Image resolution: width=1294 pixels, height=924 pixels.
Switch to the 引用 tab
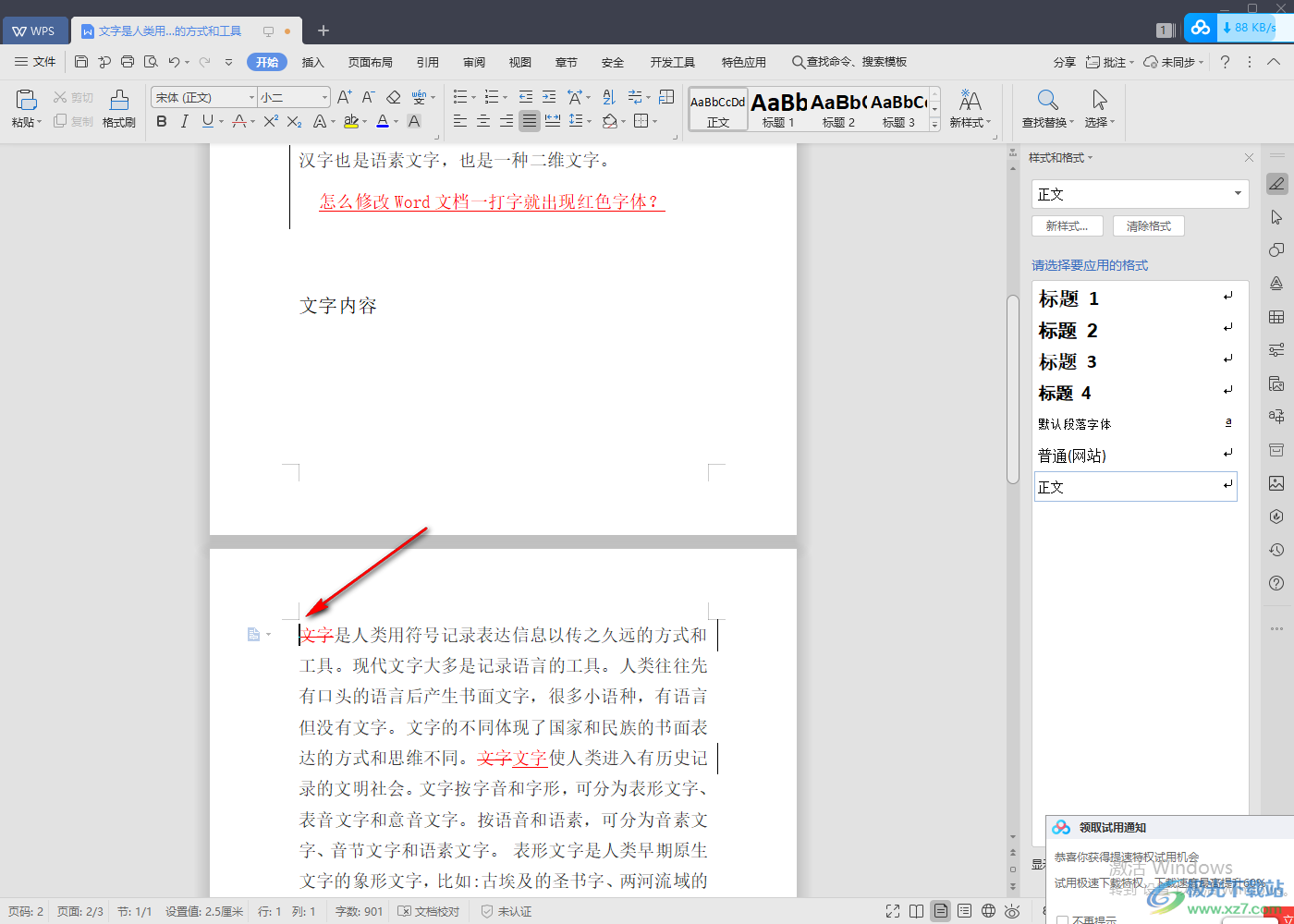coord(427,62)
